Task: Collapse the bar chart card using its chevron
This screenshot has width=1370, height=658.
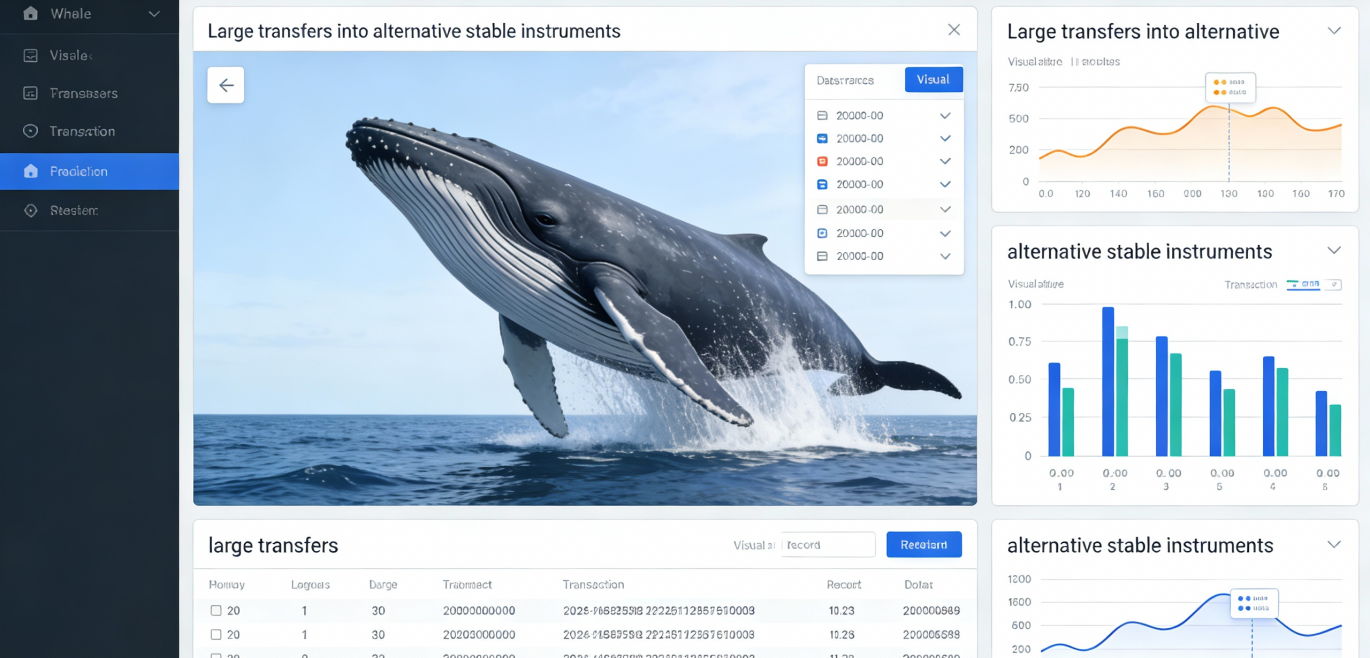Action: point(1334,250)
